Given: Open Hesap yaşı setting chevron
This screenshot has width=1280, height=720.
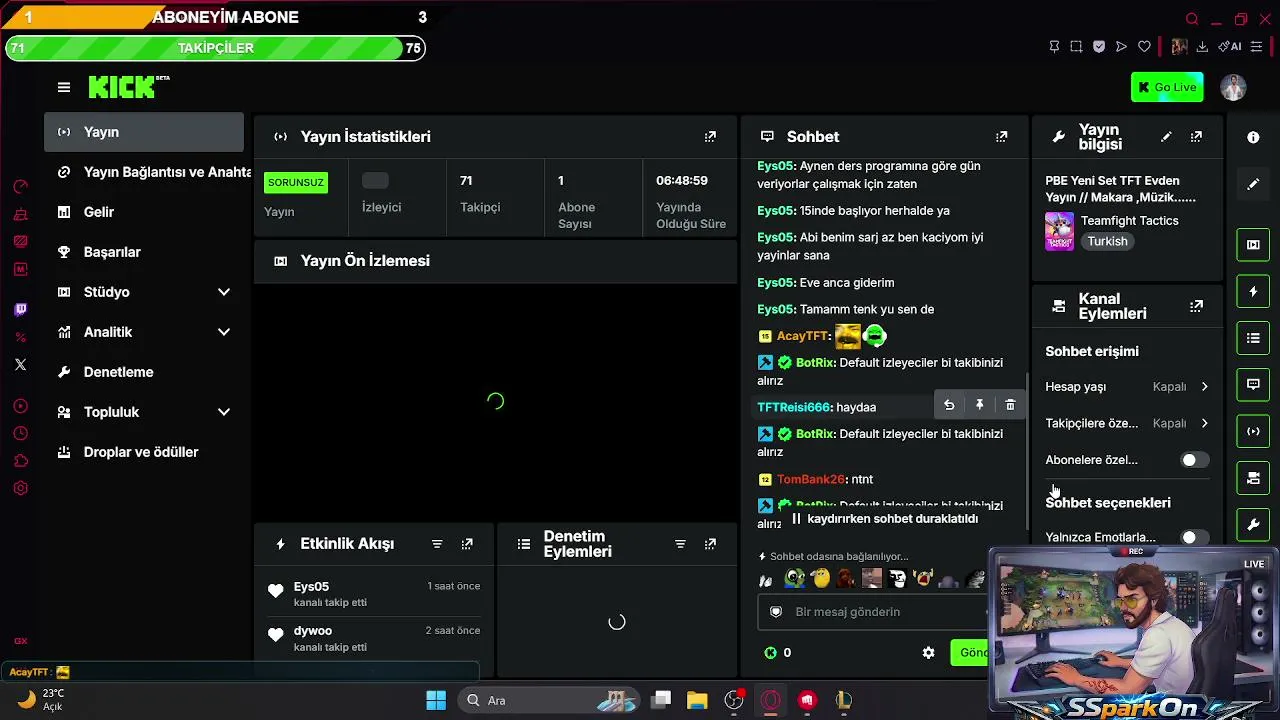Looking at the screenshot, I should pos(1204,387).
